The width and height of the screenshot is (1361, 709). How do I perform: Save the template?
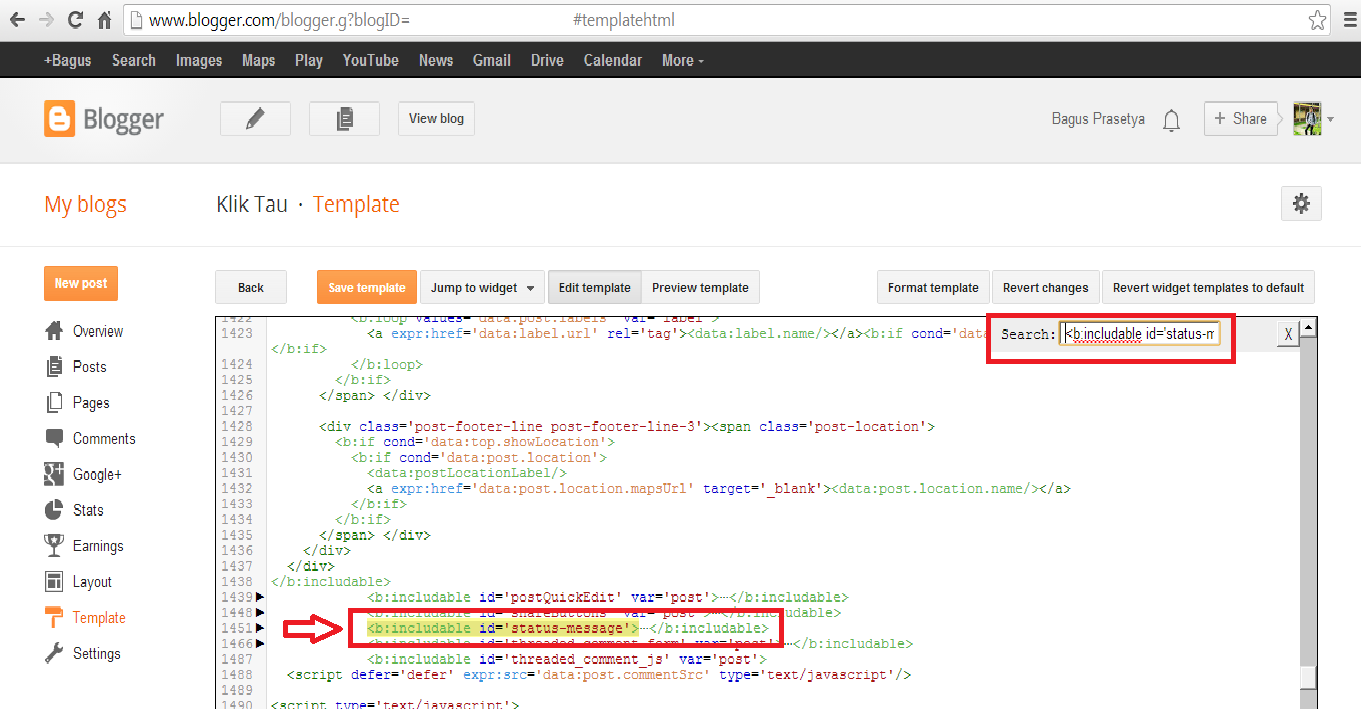click(367, 288)
